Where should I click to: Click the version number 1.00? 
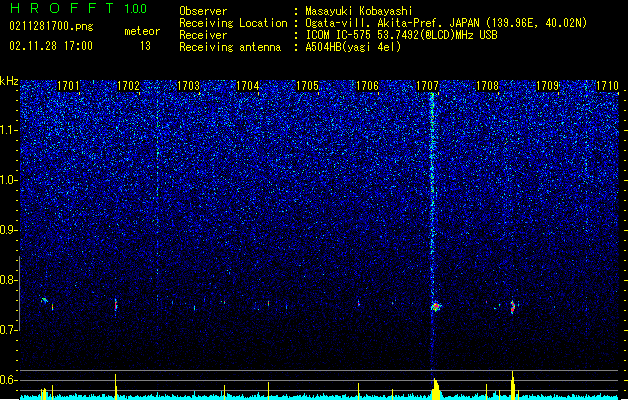136,9
